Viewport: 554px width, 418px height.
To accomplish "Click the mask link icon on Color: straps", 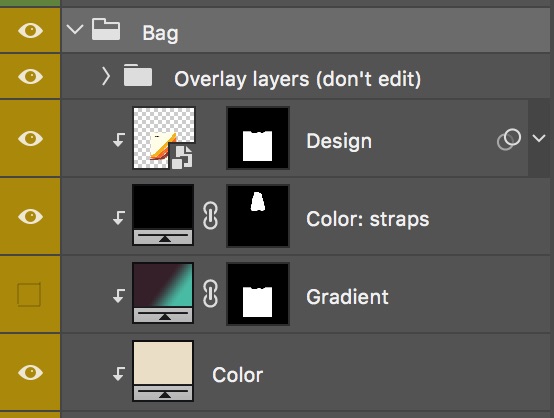I will pyautogui.click(x=210, y=216).
